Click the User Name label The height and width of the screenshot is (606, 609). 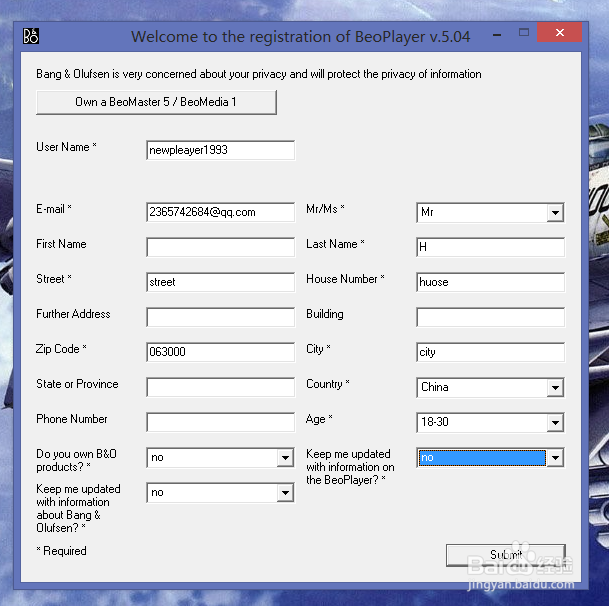(x=66, y=147)
